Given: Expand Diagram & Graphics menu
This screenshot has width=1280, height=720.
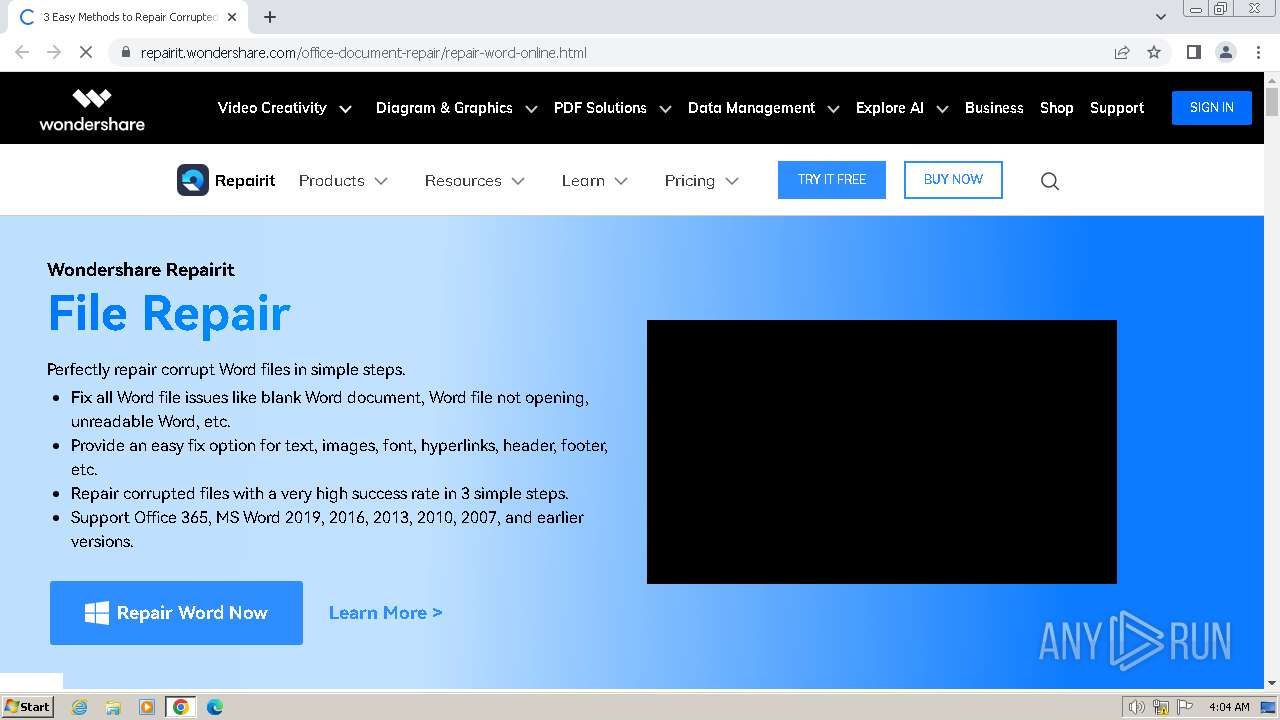Looking at the screenshot, I should 456,108.
